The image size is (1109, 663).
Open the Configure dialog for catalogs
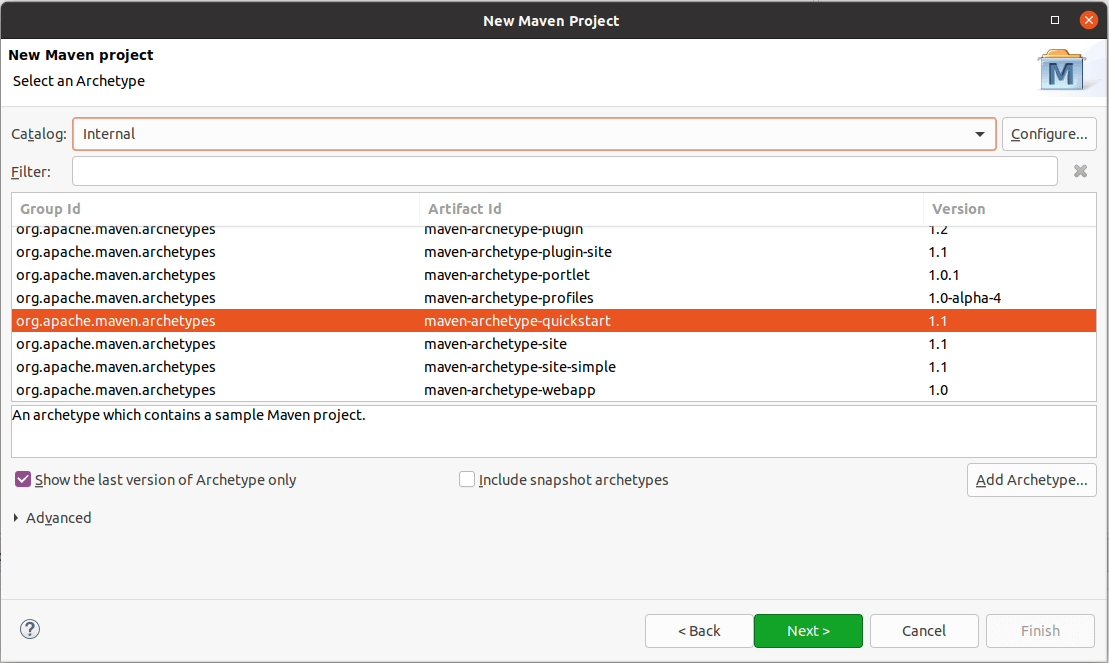[1049, 133]
